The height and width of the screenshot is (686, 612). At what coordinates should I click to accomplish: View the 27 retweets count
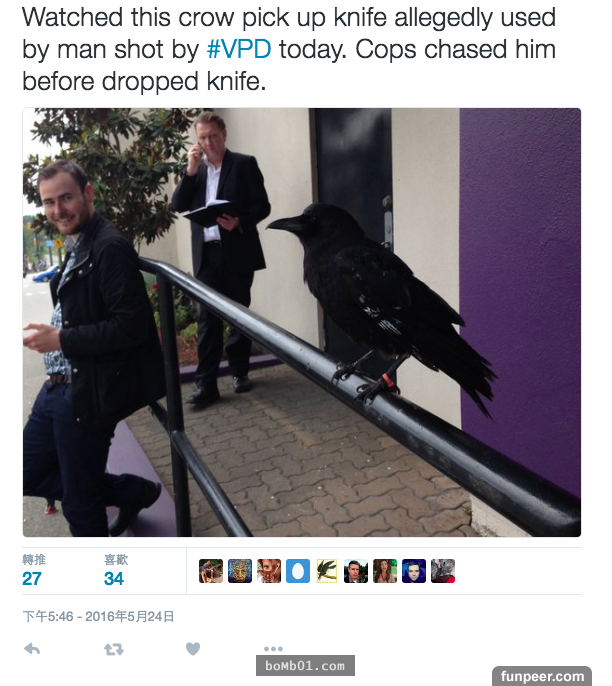32,579
